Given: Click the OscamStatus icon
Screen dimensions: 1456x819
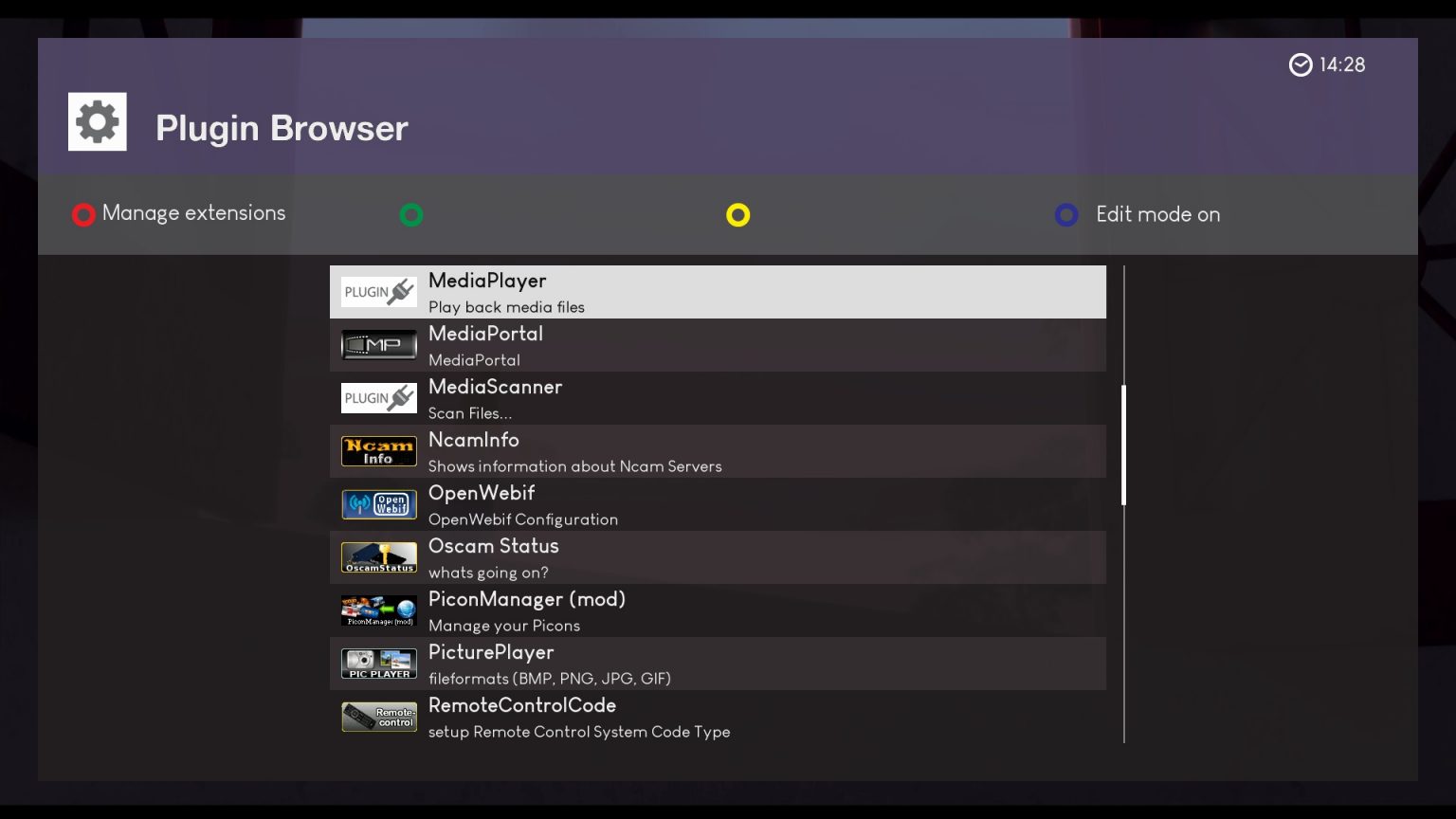Looking at the screenshot, I should click(378, 557).
